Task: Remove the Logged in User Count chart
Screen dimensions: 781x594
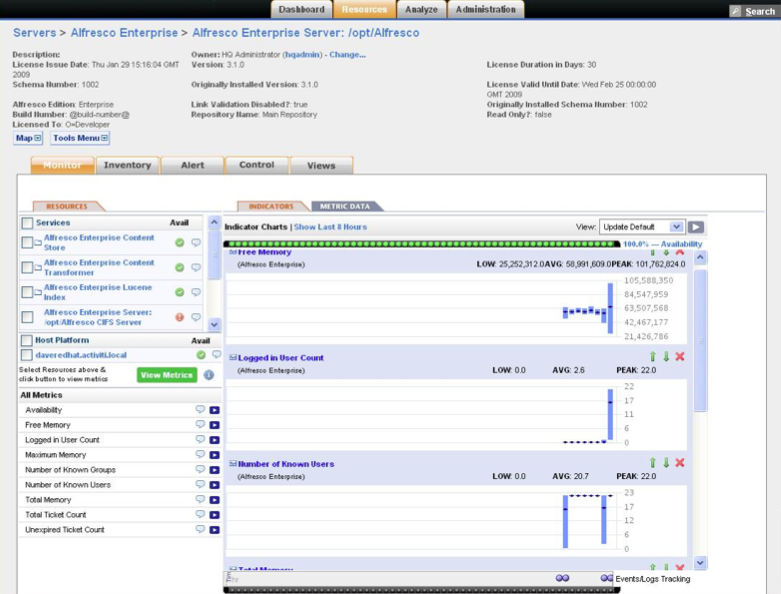Action: (680, 356)
